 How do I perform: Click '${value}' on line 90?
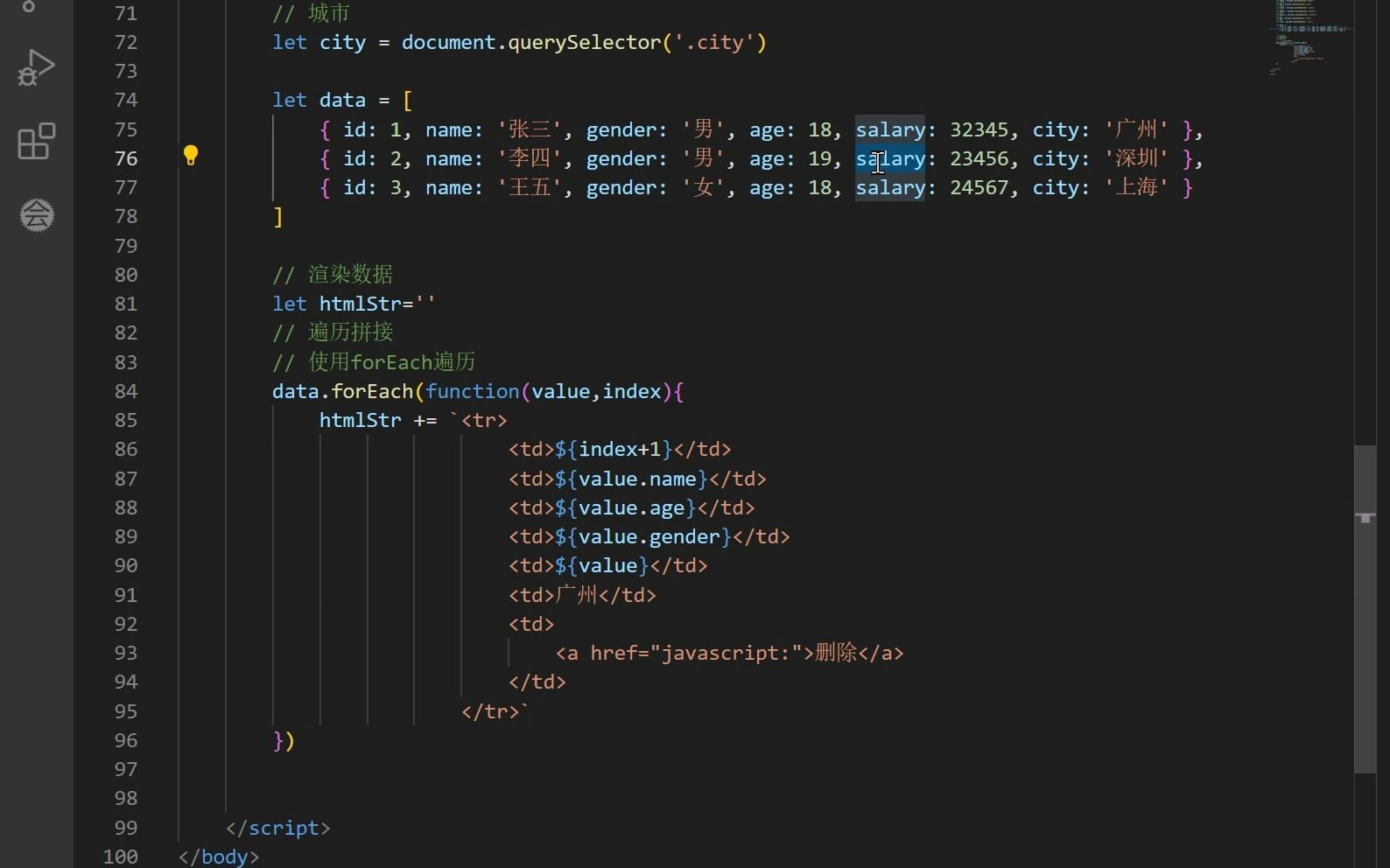point(602,565)
